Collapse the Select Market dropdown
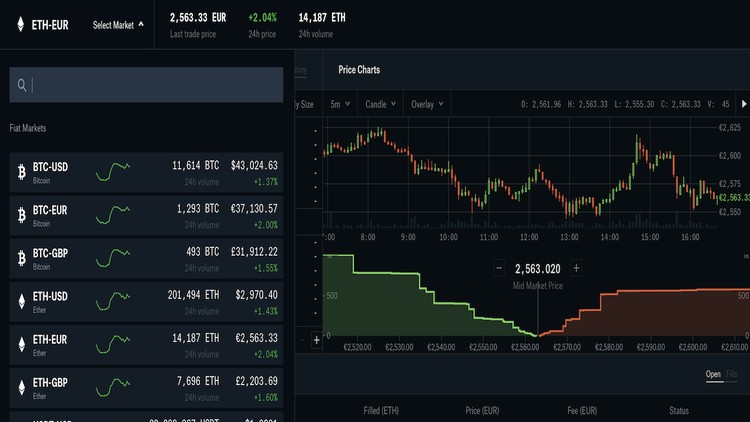Image resolution: width=750 pixels, height=422 pixels. click(118, 25)
